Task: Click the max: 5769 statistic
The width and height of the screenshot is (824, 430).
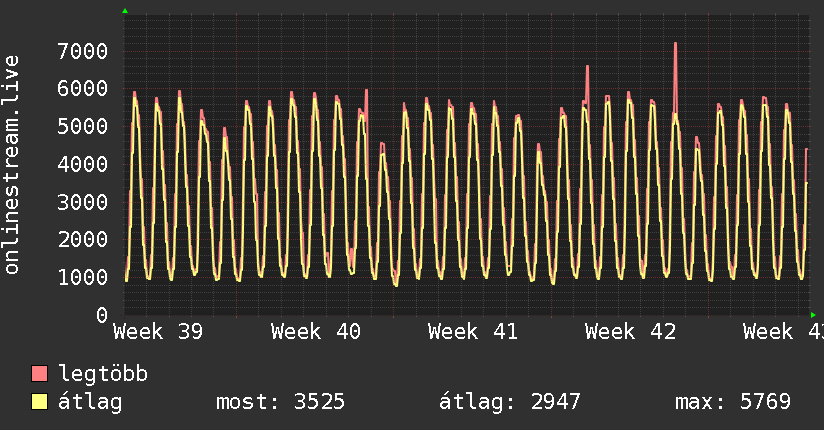Action: pyautogui.click(x=733, y=402)
